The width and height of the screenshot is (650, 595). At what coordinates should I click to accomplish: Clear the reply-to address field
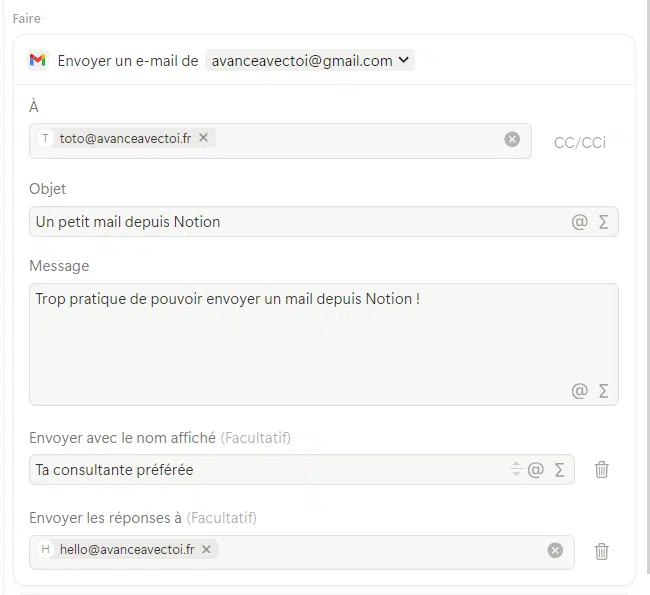coord(555,550)
